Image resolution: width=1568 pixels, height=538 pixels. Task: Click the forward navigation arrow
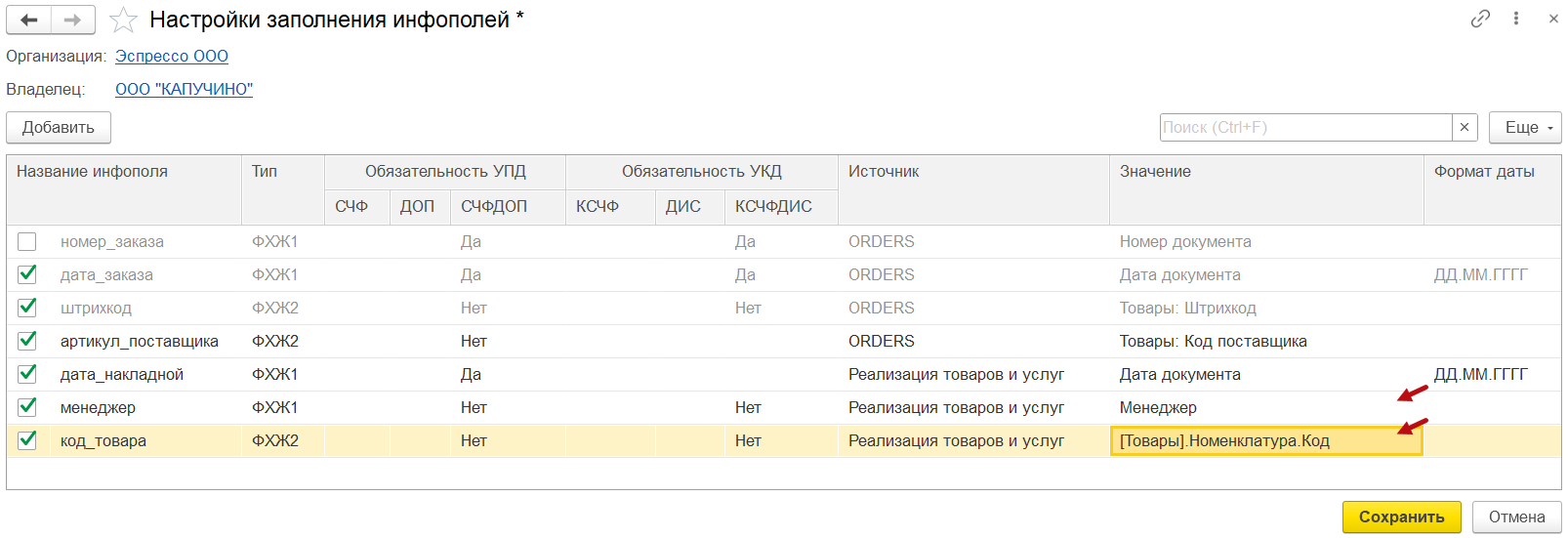73,20
